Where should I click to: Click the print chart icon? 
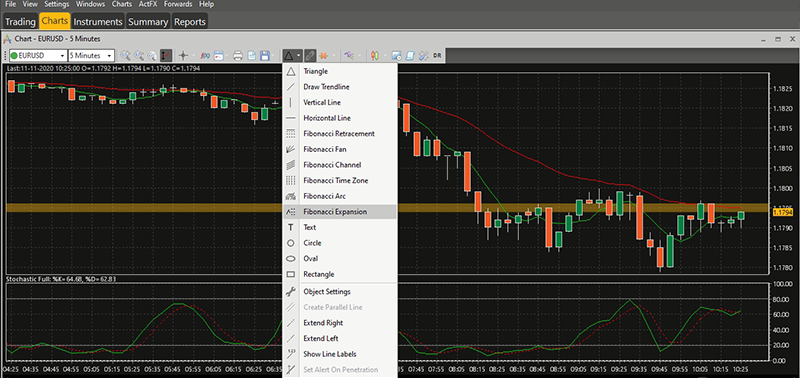click(238, 55)
